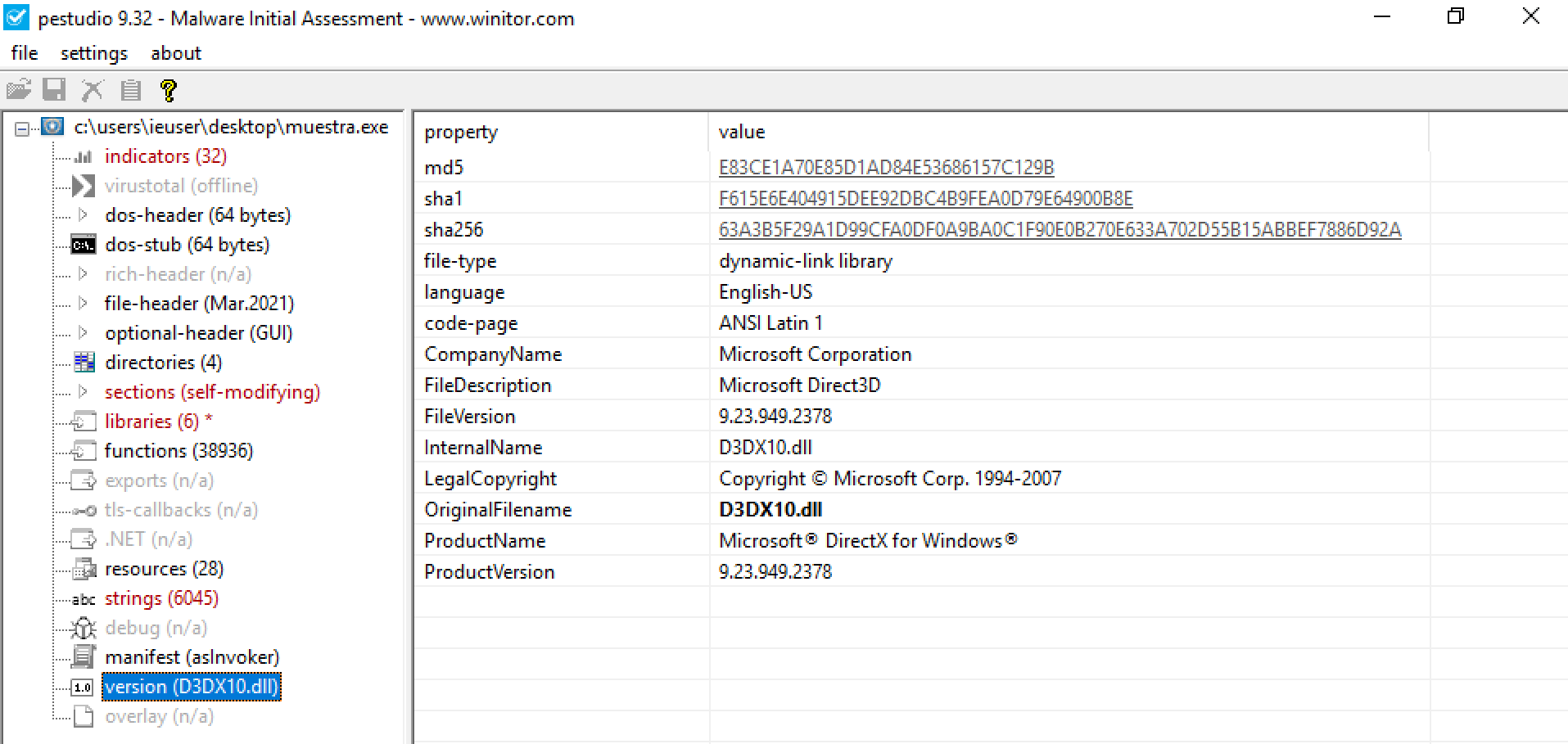1568x744 pixels.
Task: Click the icon beside exports (n/a)
Action: pos(84,480)
